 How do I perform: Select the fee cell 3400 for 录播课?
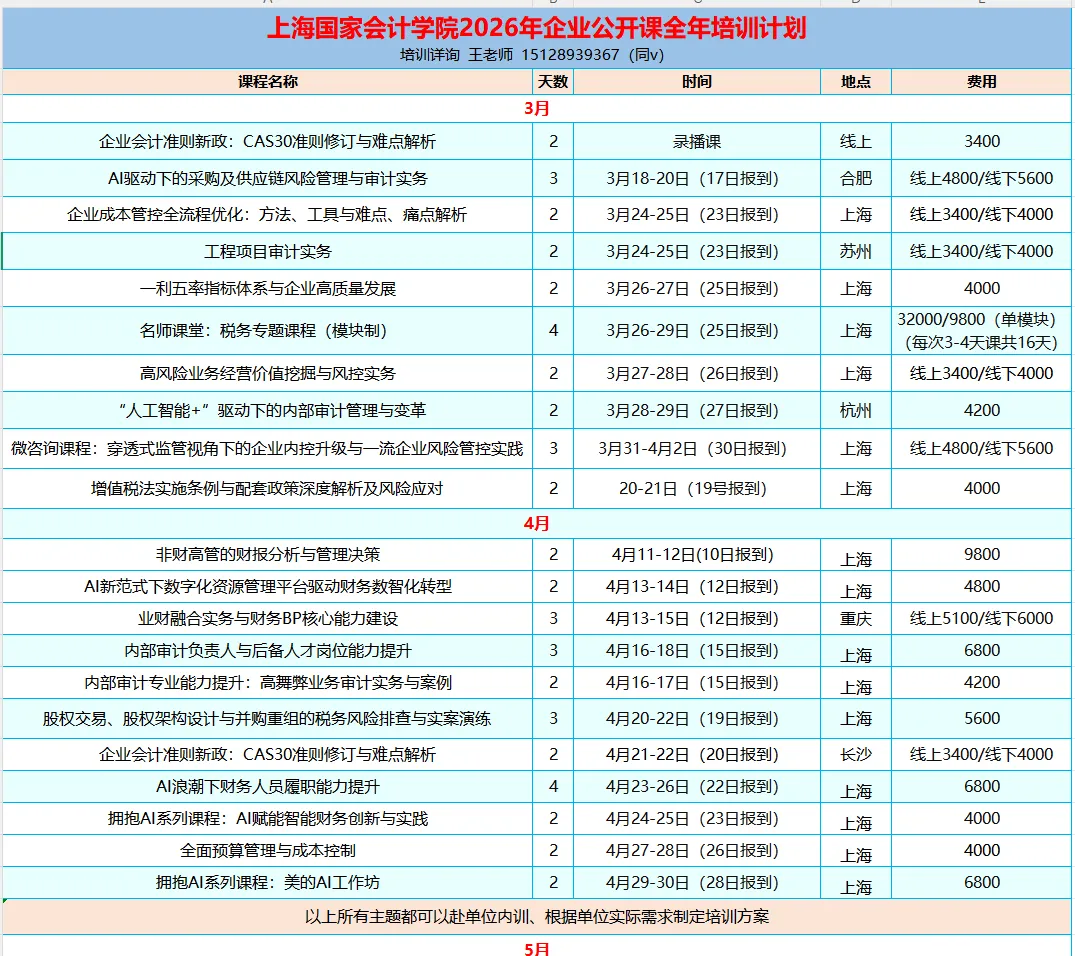(x=981, y=141)
